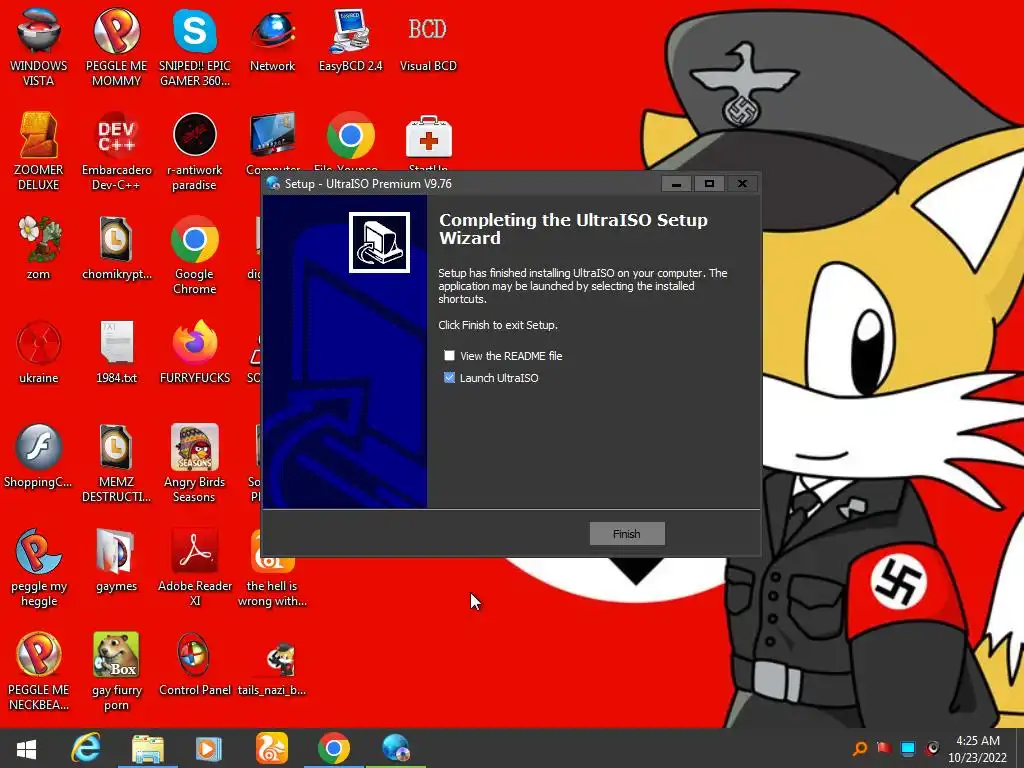The width and height of the screenshot is (1024, 768).
Task: Open the Windows Start menu
Action: pyautogui.click(x=26, y=748)
